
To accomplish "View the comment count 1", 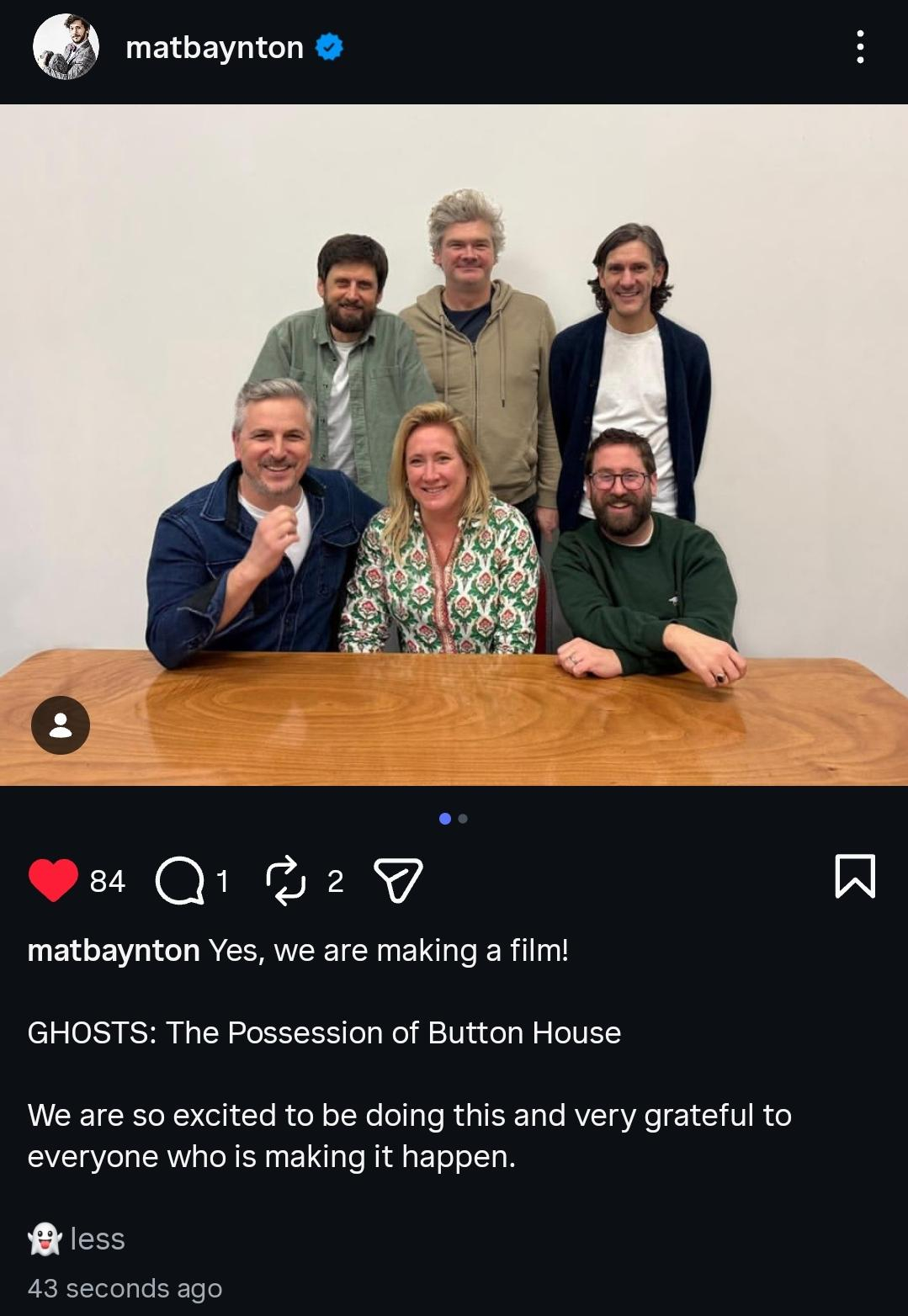I will pos(222,881).
